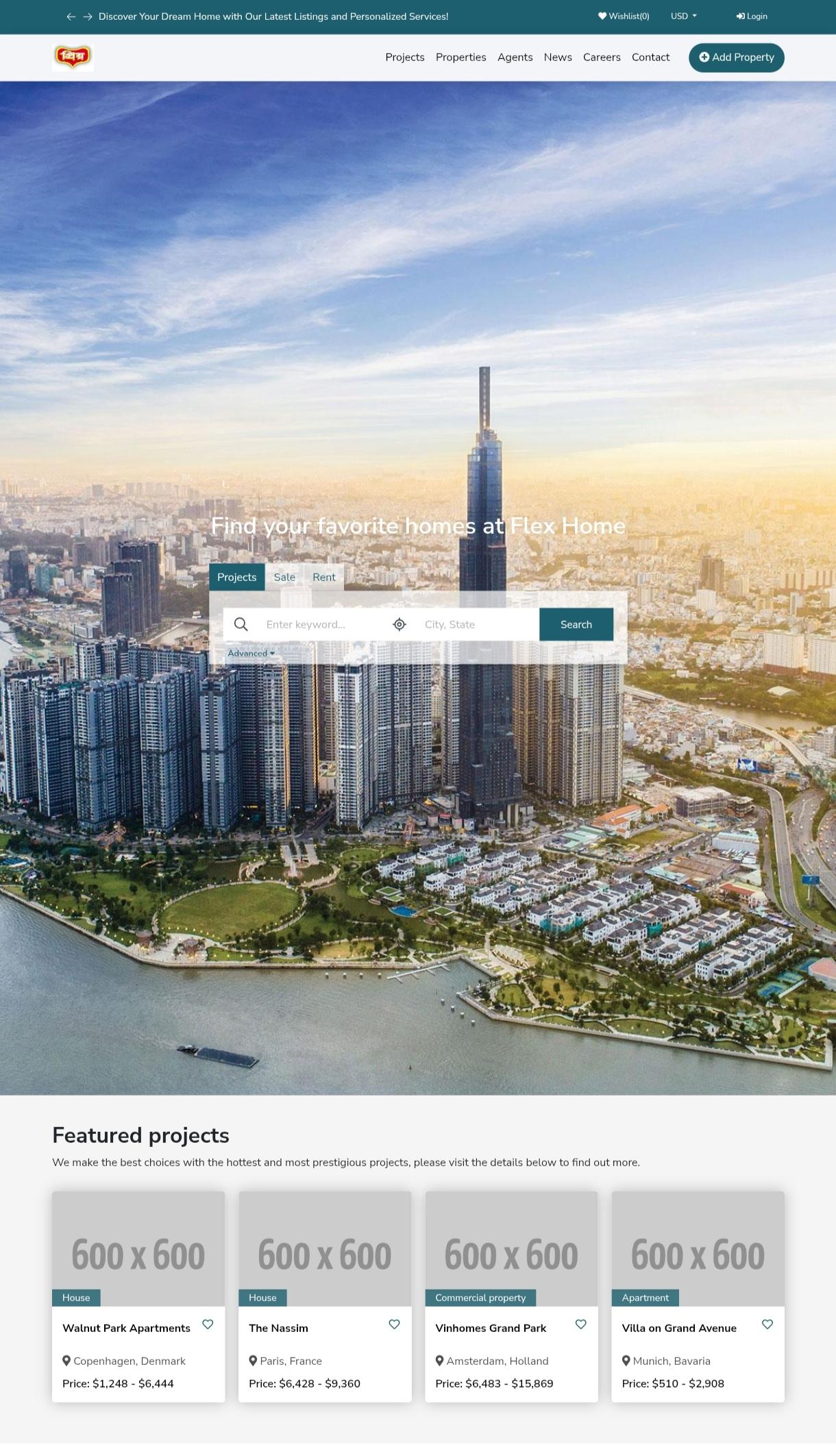Open the Properties menu item
Screen dimensions: 836x1456
(x=460, y=58)
